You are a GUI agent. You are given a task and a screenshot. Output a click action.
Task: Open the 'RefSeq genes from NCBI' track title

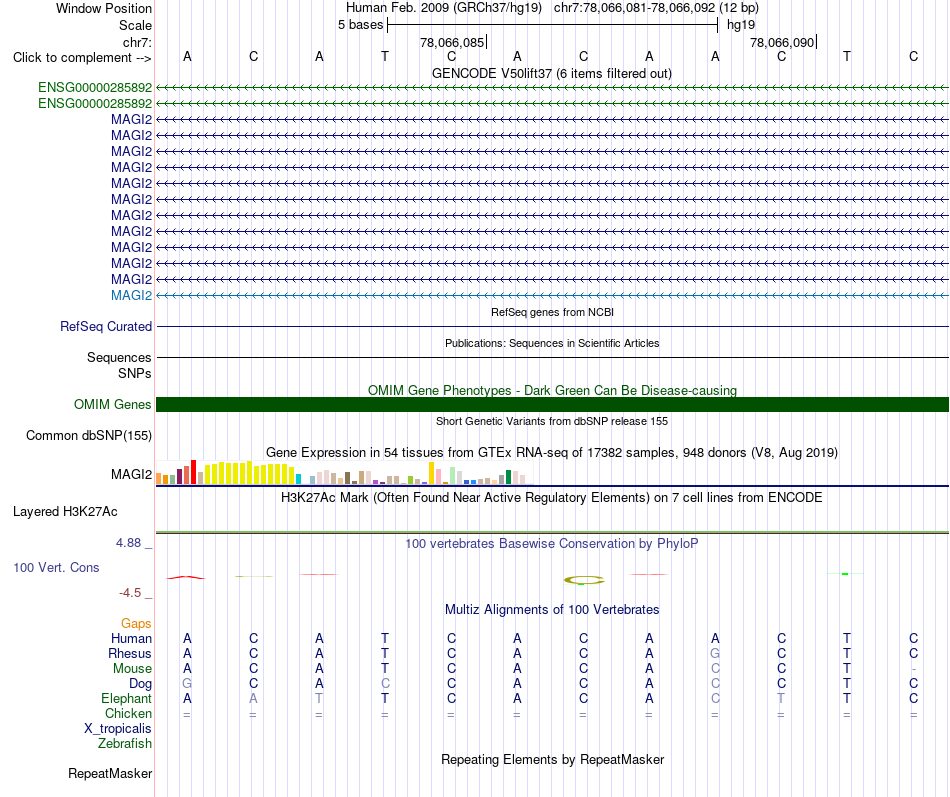tap(552, 312)
